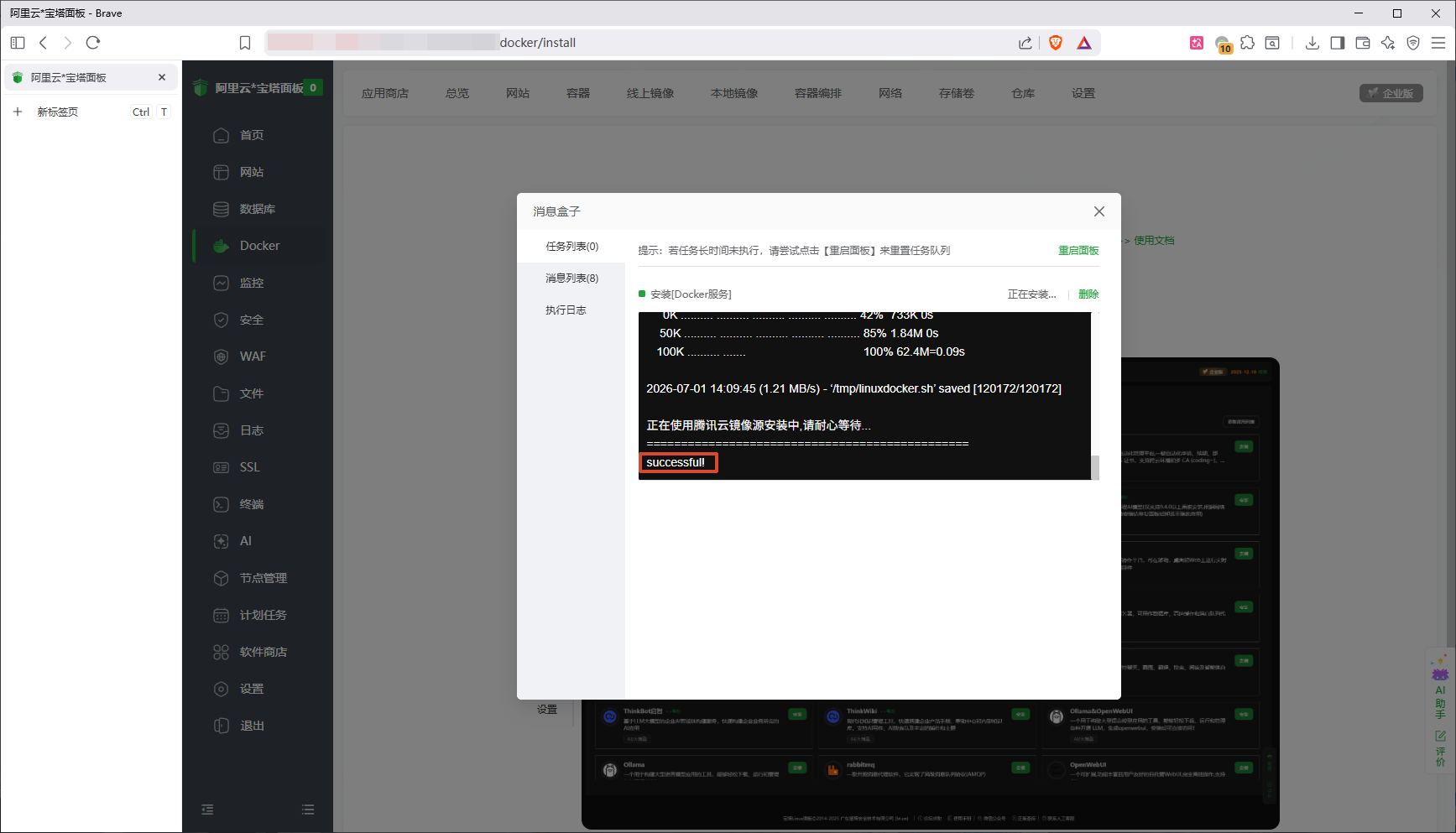Viewport: 1456px width, 833px height.
Task: Open the 线上镜像 tab in Docker nav
Action: (x=650, y=93)
